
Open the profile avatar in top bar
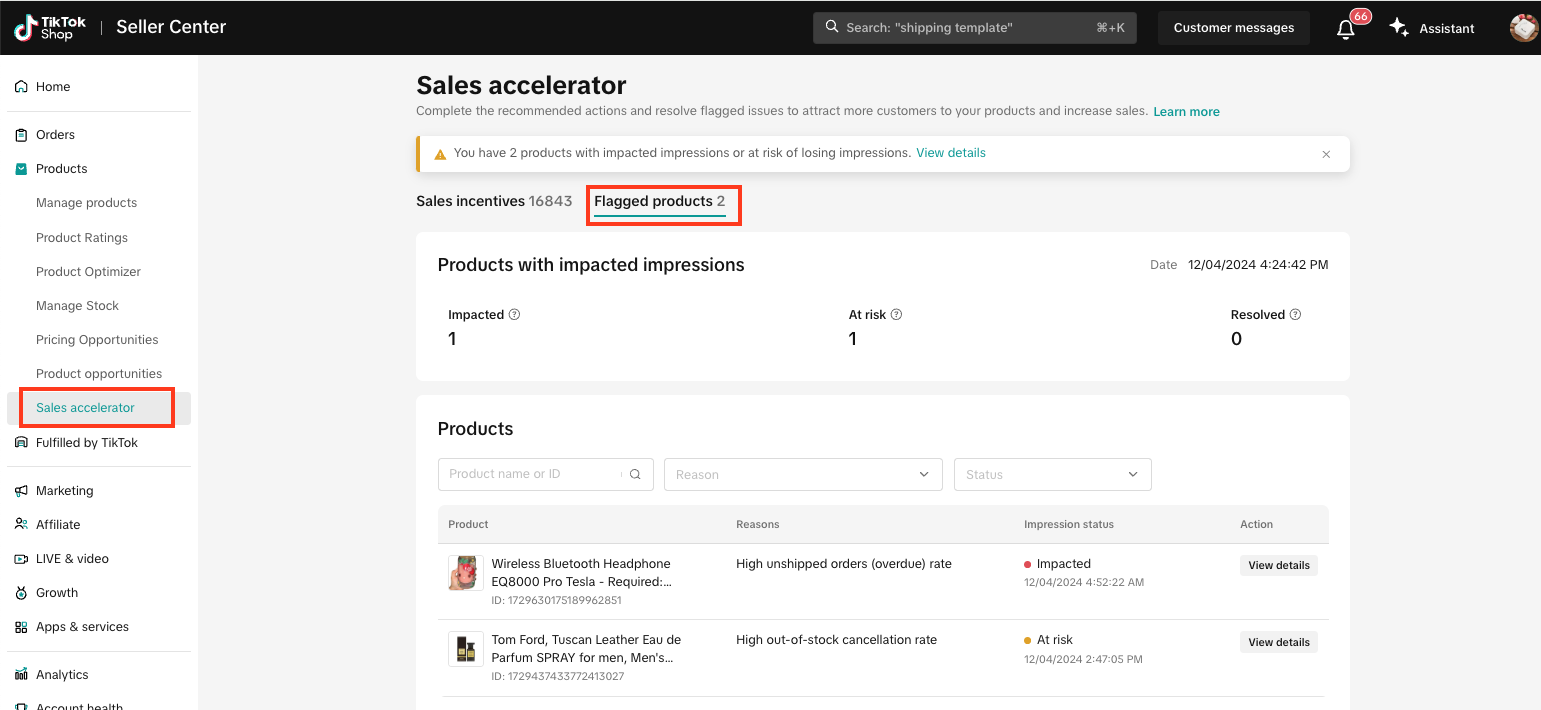[x=1523, y=28]
